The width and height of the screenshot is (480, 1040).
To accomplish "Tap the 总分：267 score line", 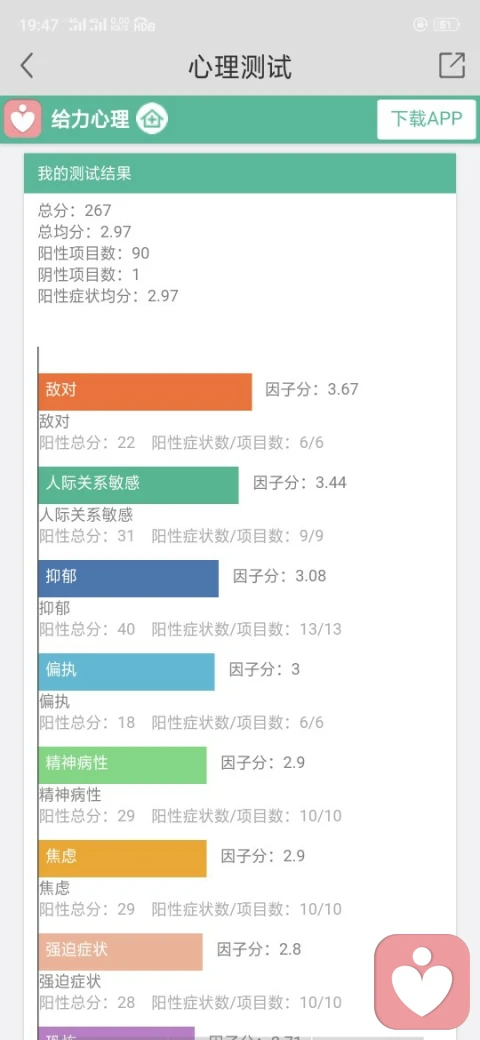I will (75, 210).
